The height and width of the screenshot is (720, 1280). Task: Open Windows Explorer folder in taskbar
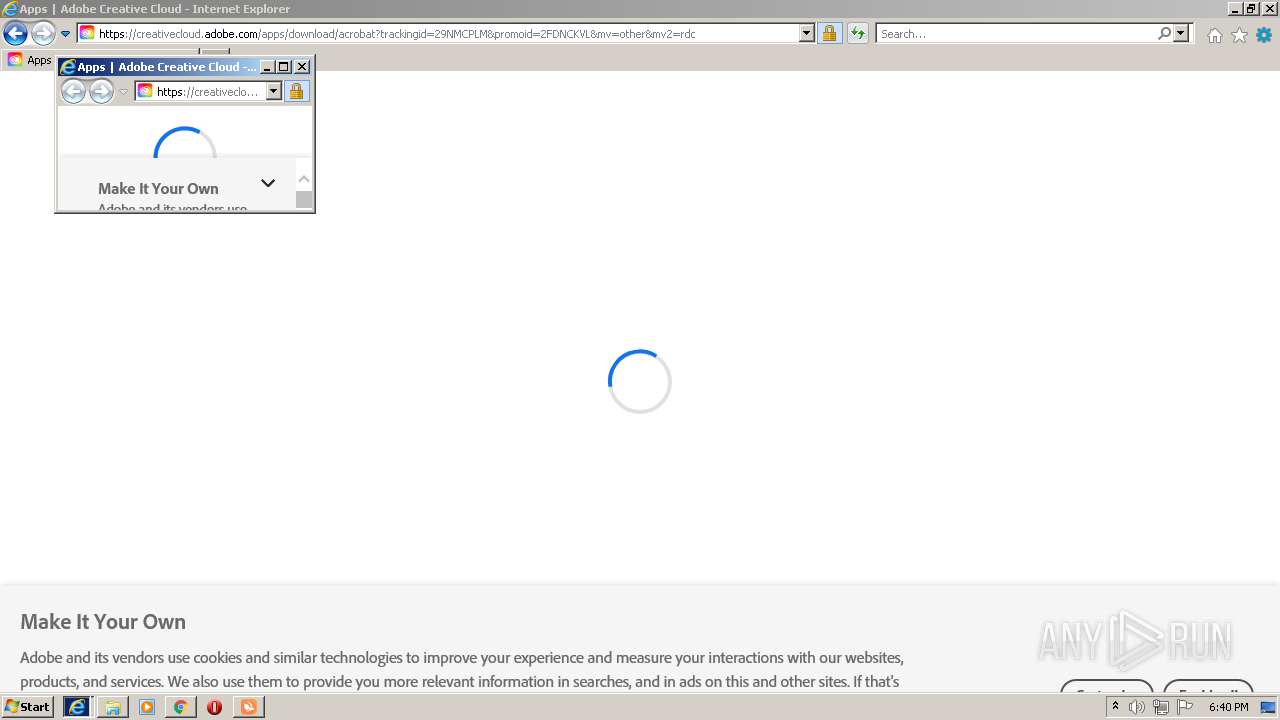[113, 707]
